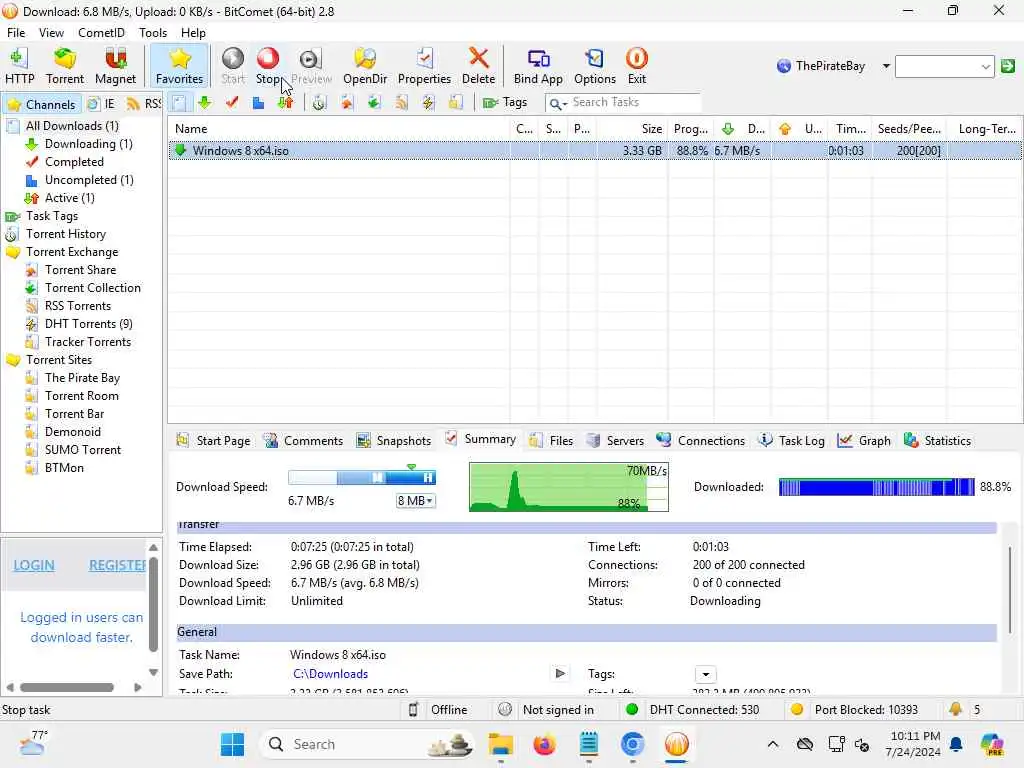The image size is (1024, 768).
Task: Click the REGISTER link
Action: (118, 566)
